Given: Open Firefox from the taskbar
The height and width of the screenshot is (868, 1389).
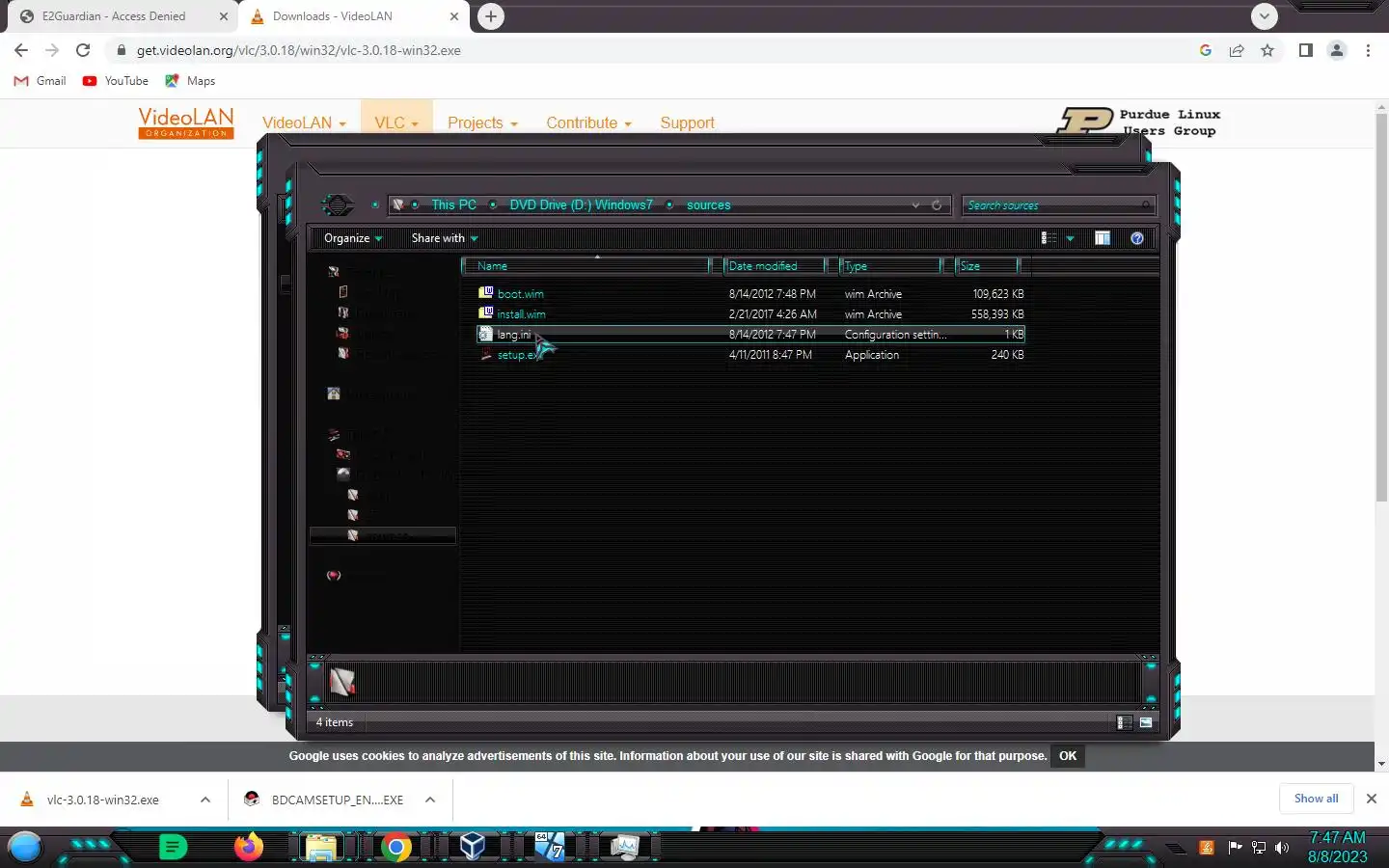Looking at the screenshot, I should click(x=249, y=848).
